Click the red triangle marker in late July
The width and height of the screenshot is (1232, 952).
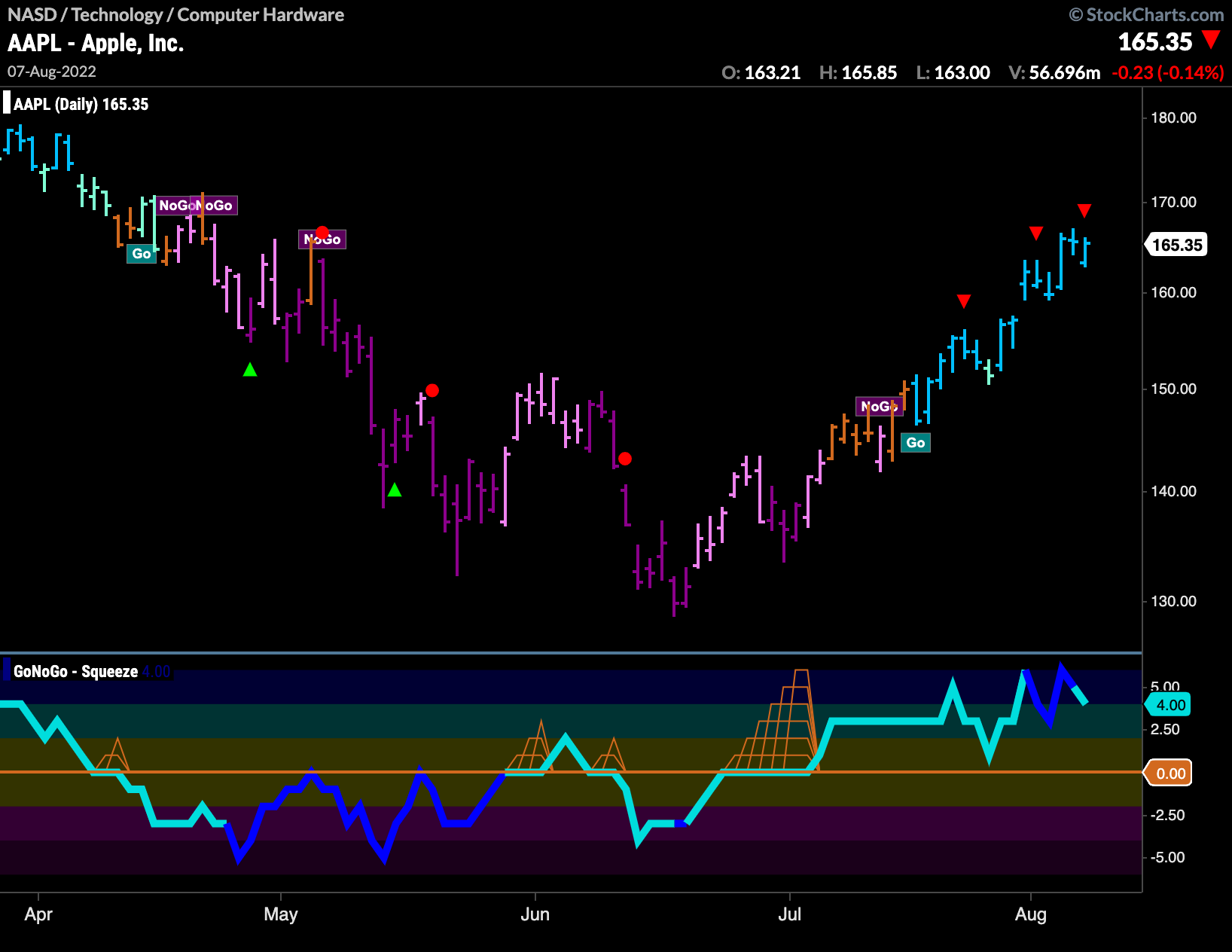(x=964, y=301)
